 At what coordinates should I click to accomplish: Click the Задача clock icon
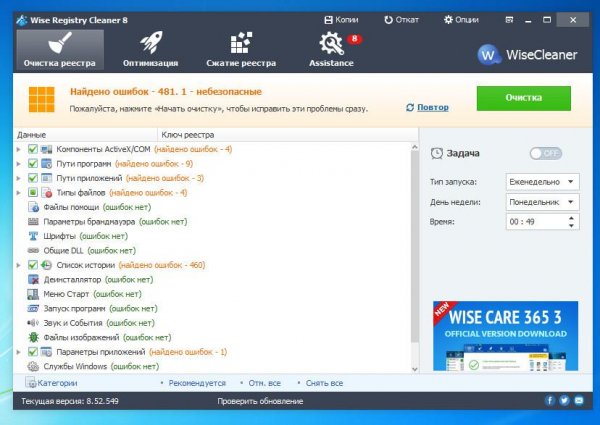pyautogui.click(x=437, y=153)
